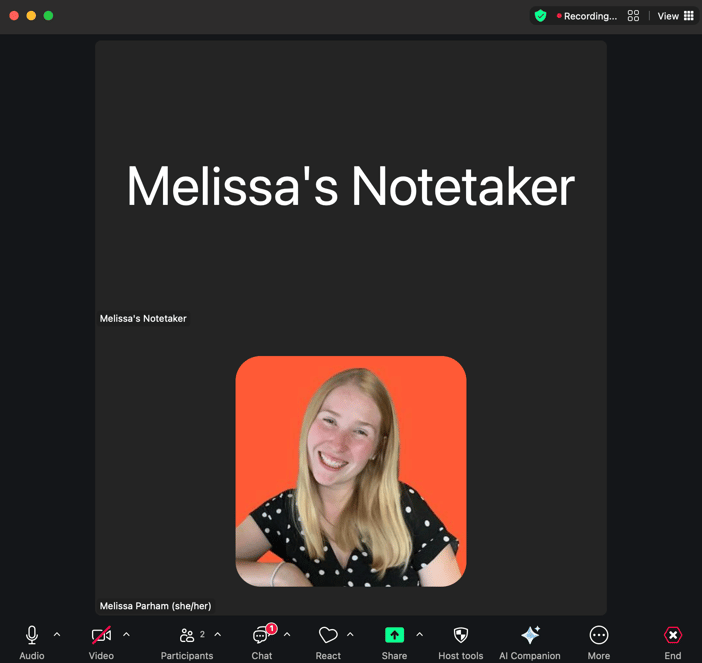Click the green encryption shield icon
The height and width of the screenshot is (663, 702).
tap(541, 16)
